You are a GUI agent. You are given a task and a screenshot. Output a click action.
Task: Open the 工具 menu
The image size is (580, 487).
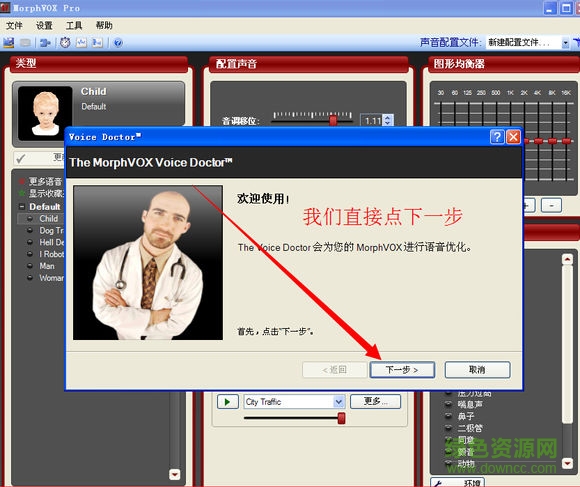[74, 26]
